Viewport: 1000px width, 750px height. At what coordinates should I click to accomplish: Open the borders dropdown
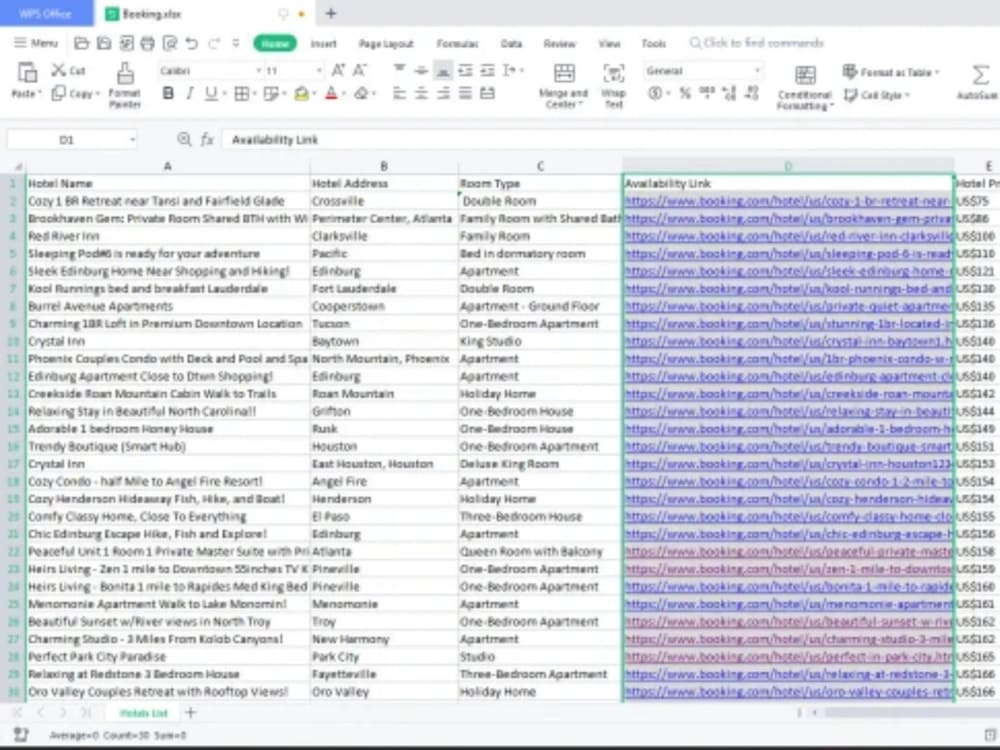[x=254, y=94]
